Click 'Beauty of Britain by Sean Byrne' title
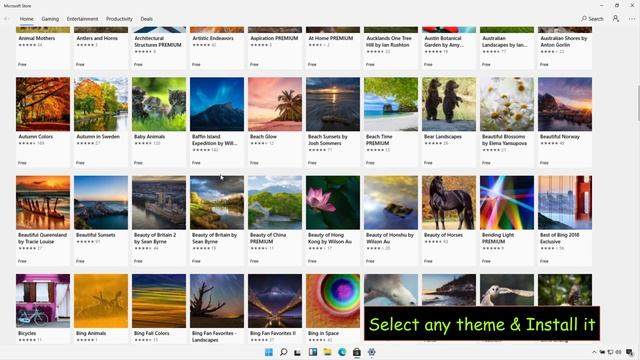Viewport: 640px width, 360px height. pos(214,238)
